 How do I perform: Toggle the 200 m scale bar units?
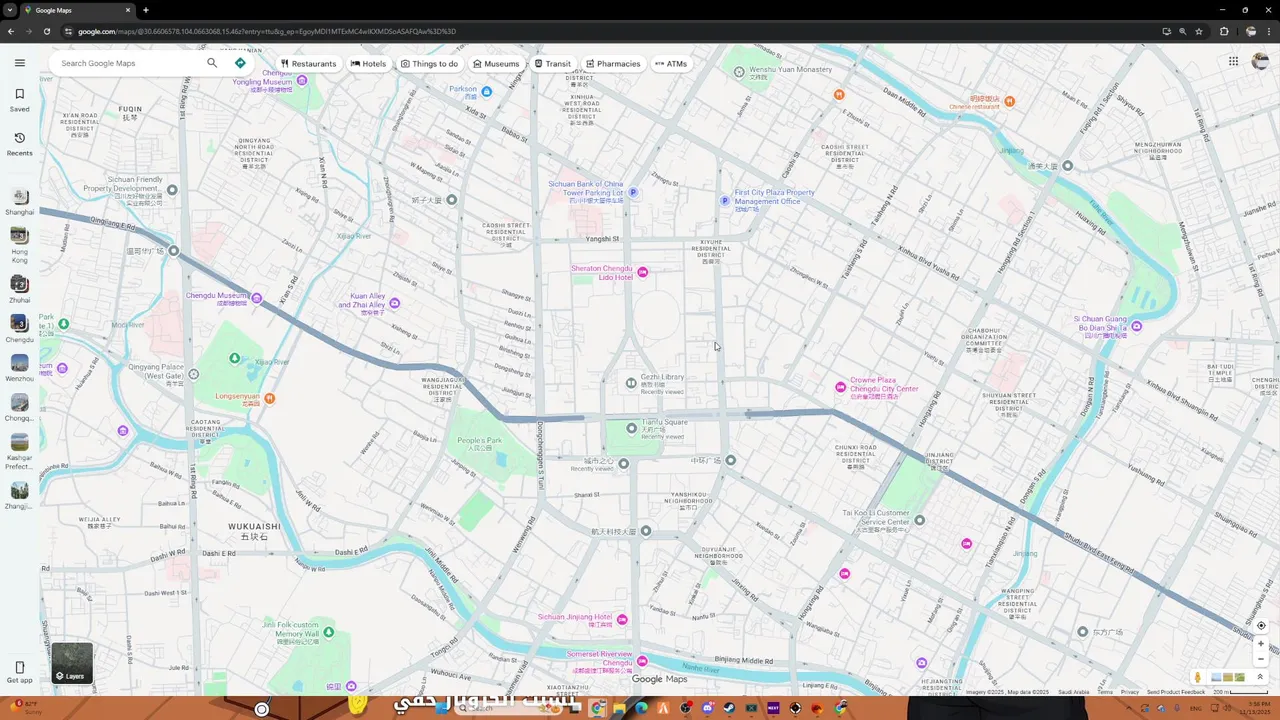click(1240, 692)
